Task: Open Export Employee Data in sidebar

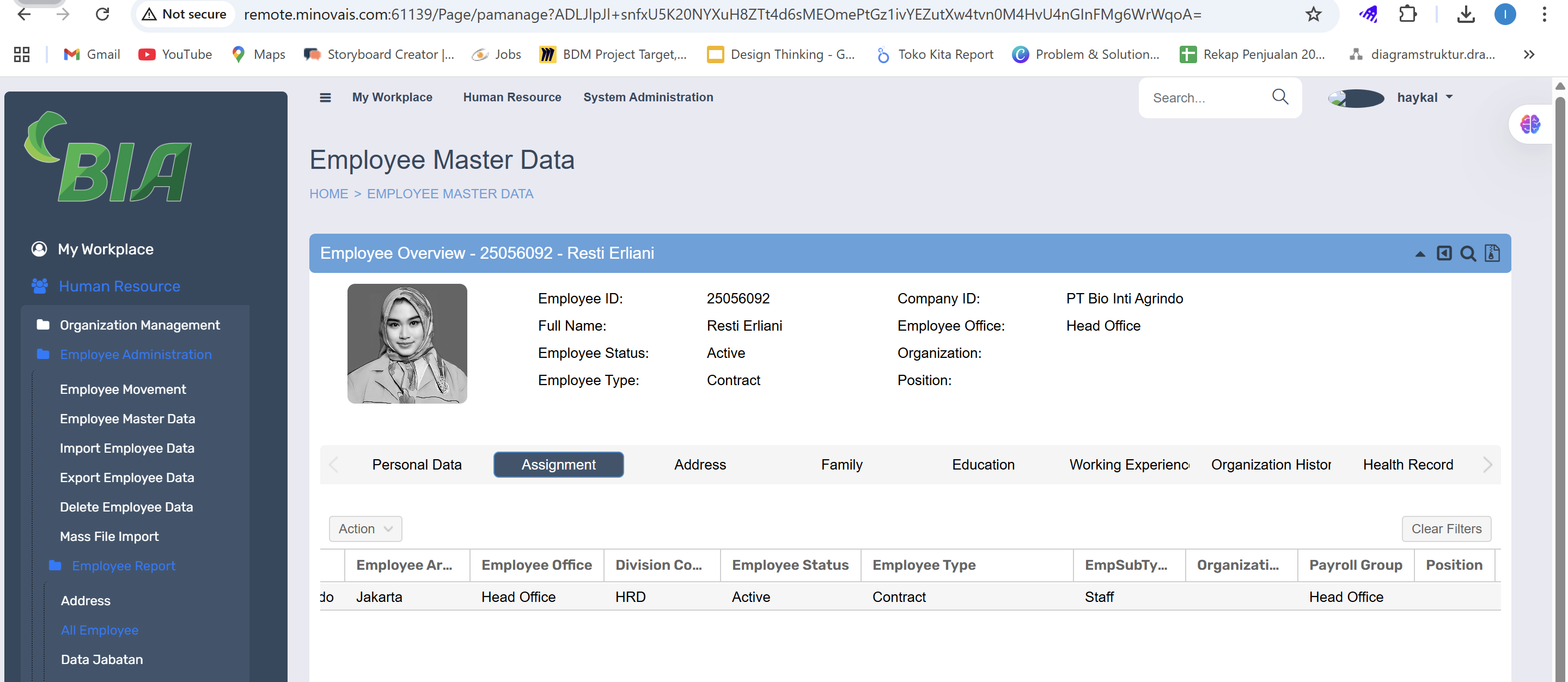Action: click(126, 478)
